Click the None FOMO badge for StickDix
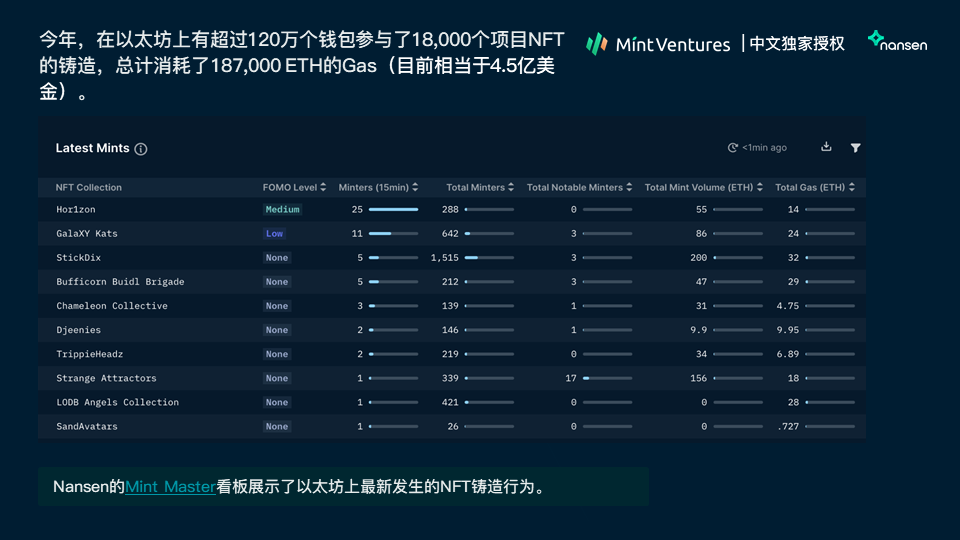Viewport: 960px width, 540px height. 277,258
